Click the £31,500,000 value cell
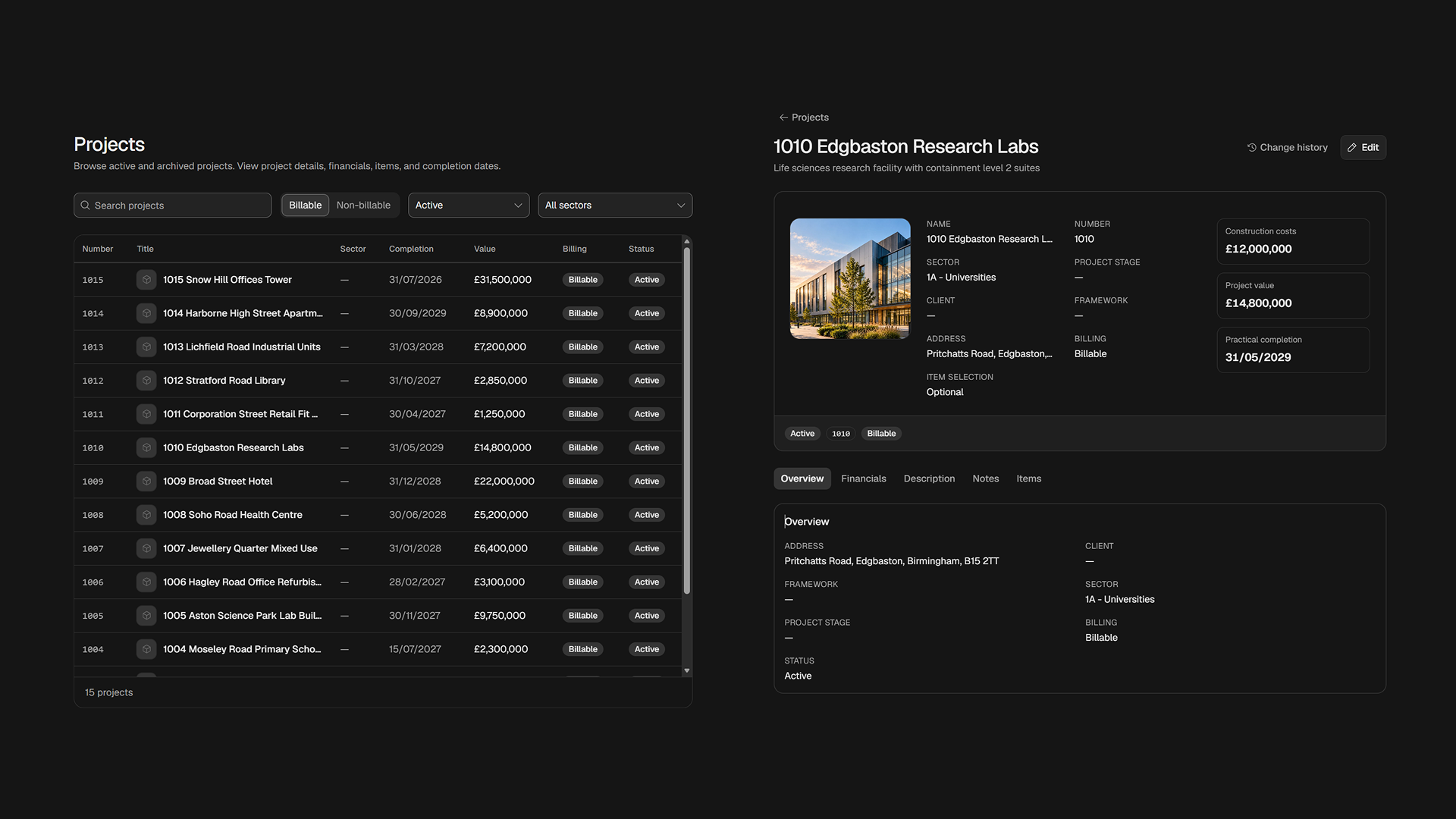1456x819 pixels. pos(503,280)
